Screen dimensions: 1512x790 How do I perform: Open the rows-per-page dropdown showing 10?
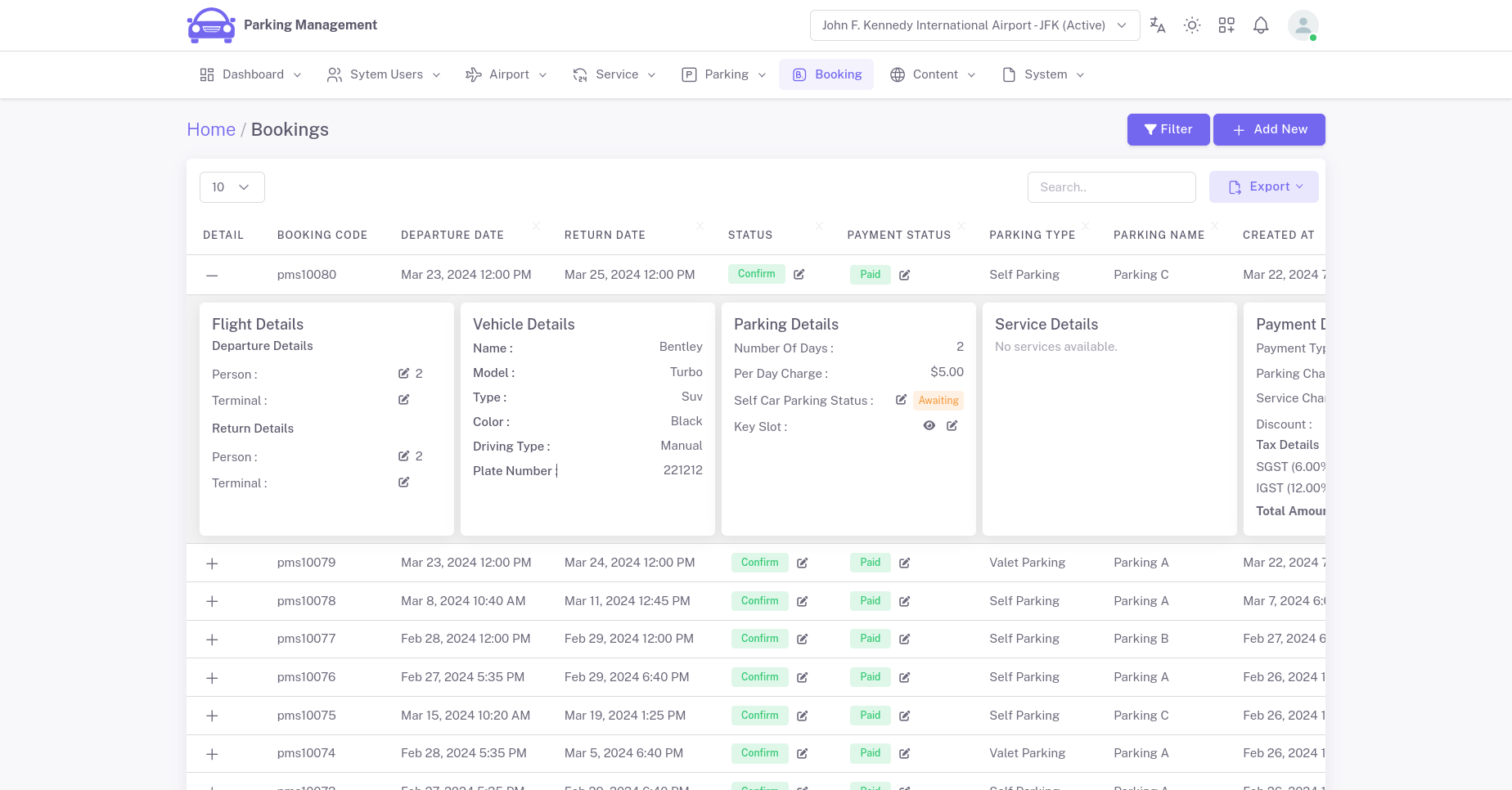click(232, 186)
